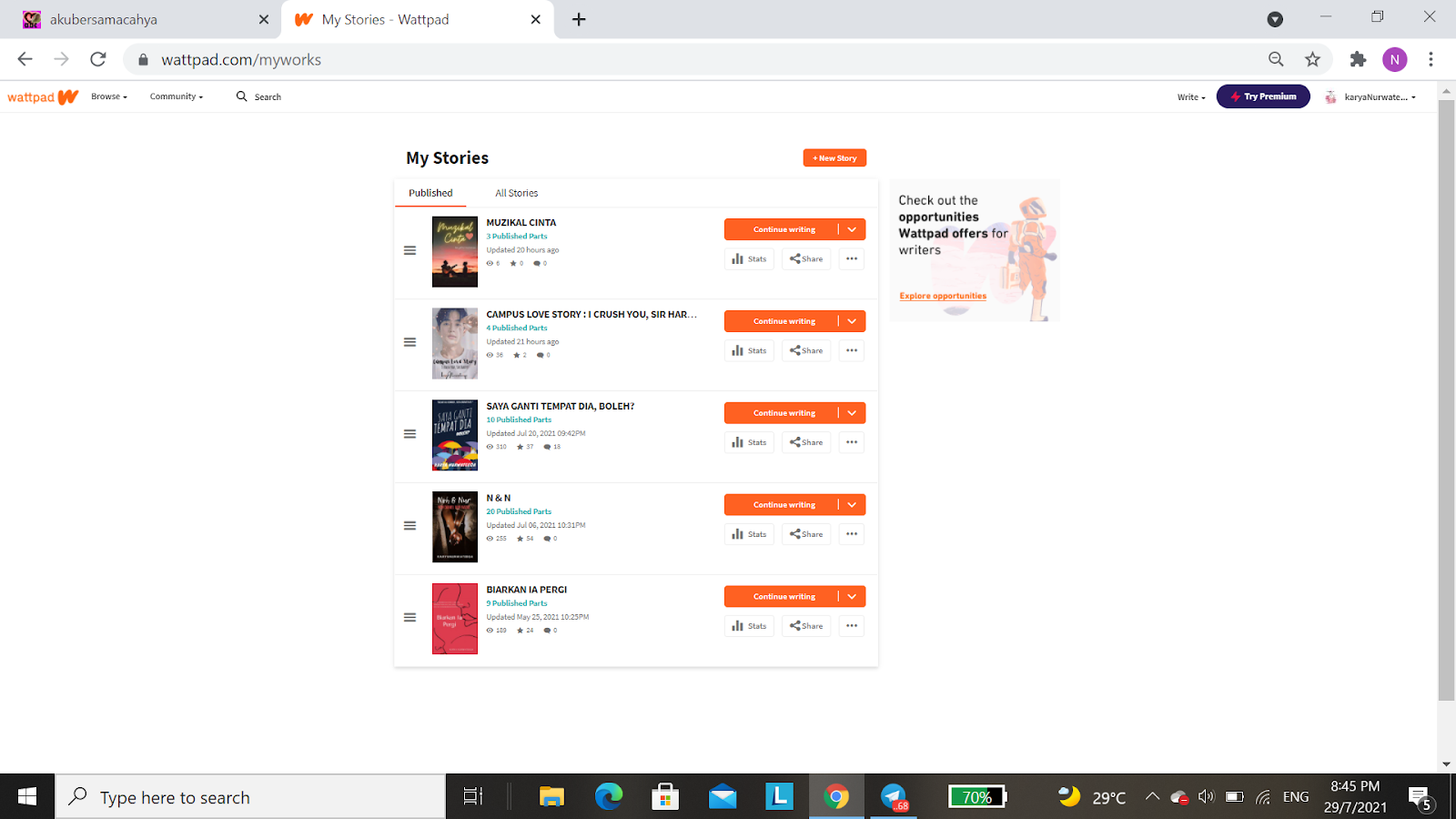The width and height of the screenshot is (1456, 819).
Task: Open 10 Published Parts link
Action: (x=519, y=420)
